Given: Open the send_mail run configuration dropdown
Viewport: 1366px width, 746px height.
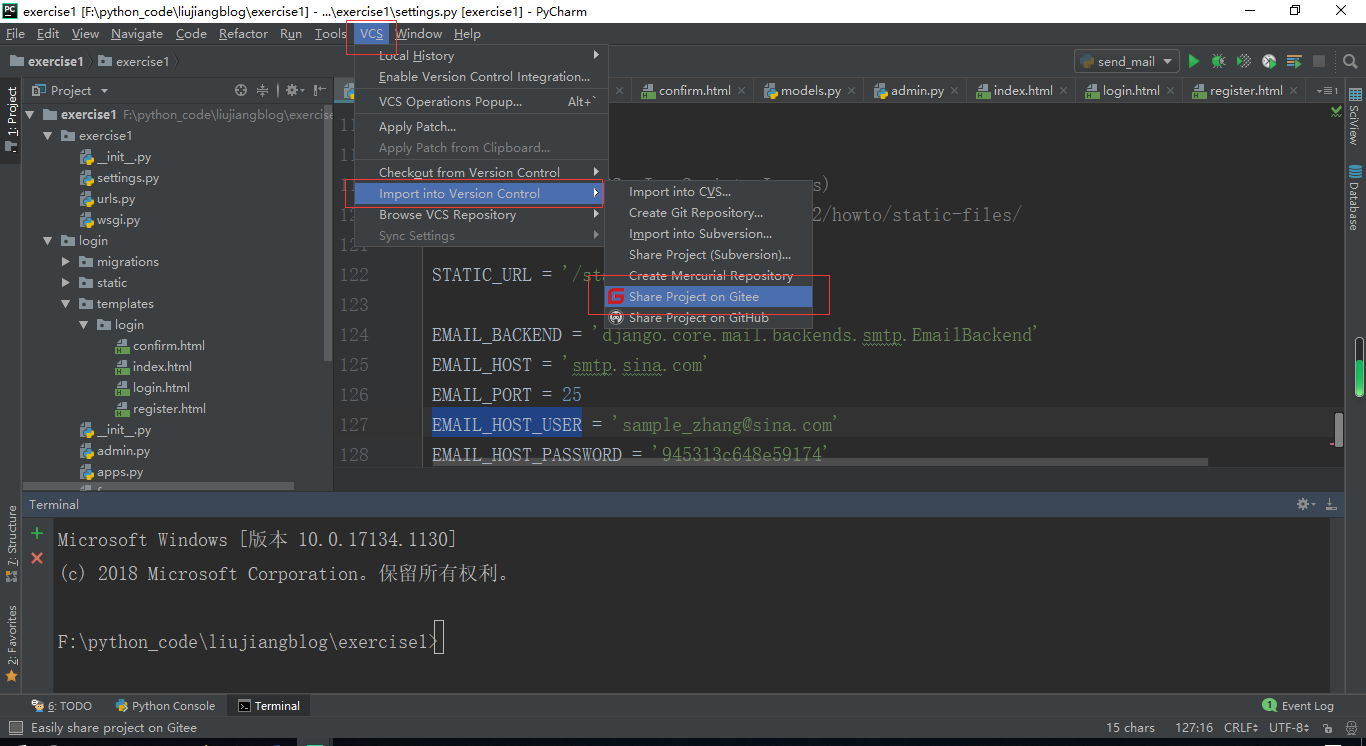Looking at the screenshot, I should pos(1127,62).
